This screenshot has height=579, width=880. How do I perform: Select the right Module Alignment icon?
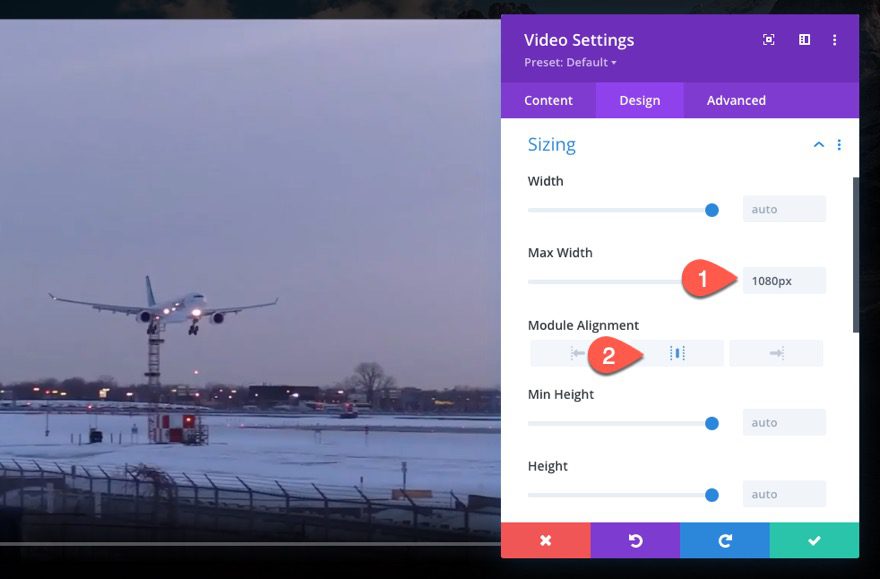(776, 352)
